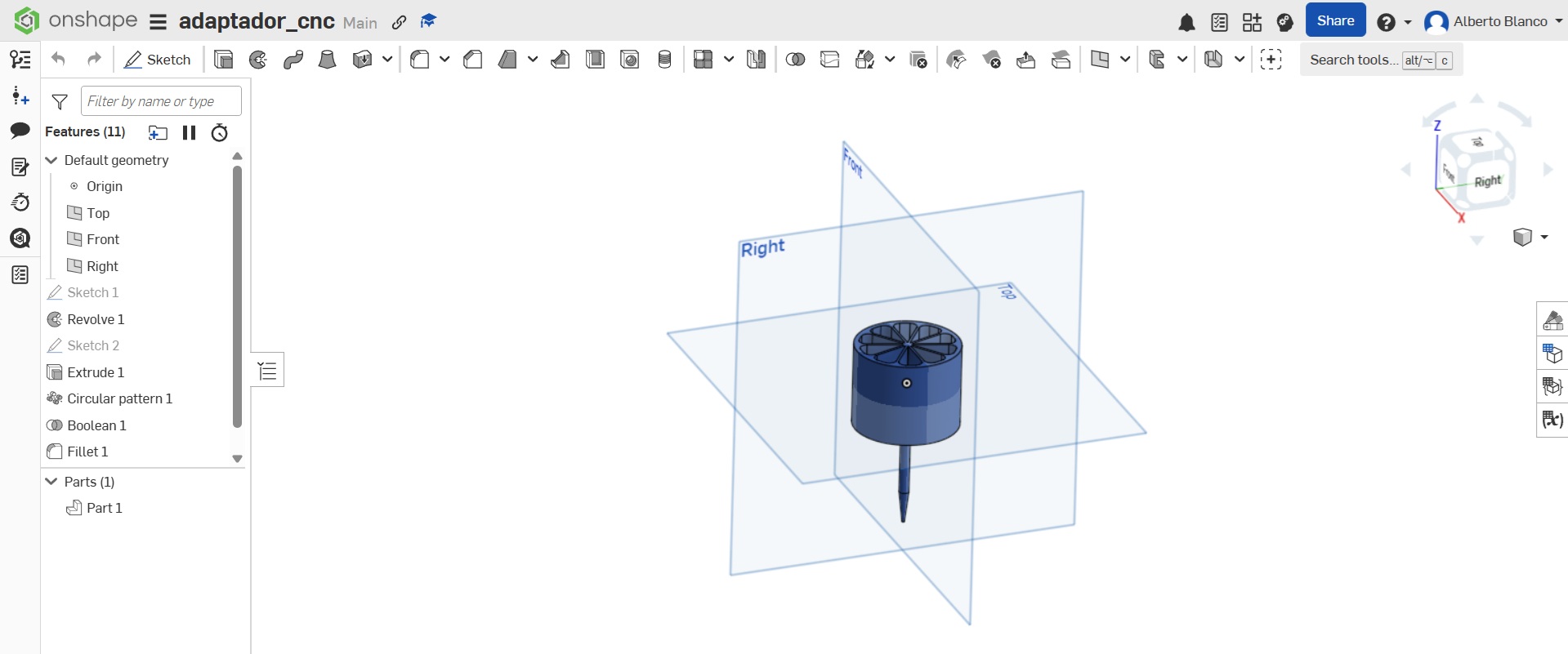Viewport: 1568px width, 654px height.
Task: Open the notifications bell
Action: point(1186,22)
